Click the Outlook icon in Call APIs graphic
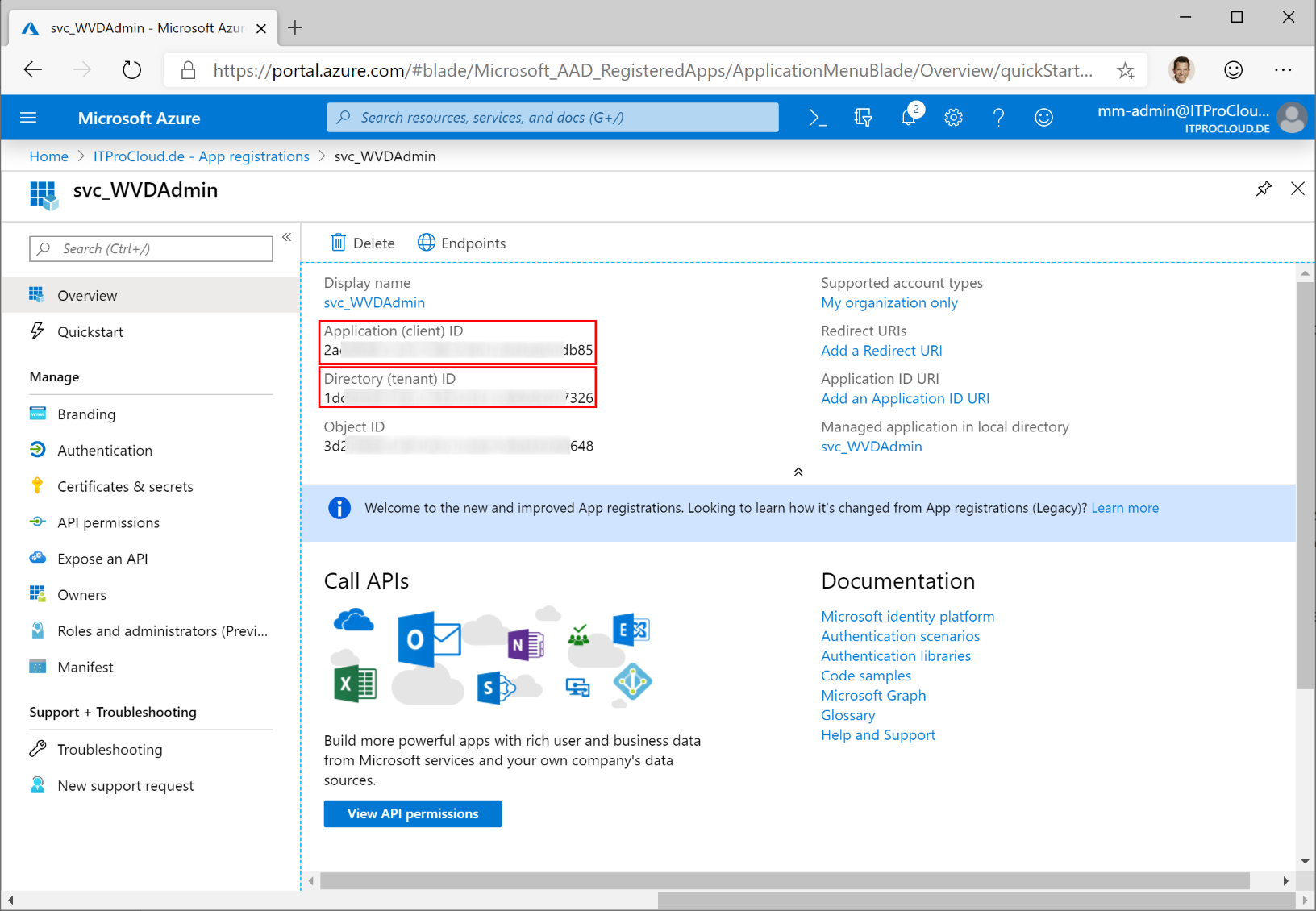1316x911 pixels. click(x=429, y=639)
